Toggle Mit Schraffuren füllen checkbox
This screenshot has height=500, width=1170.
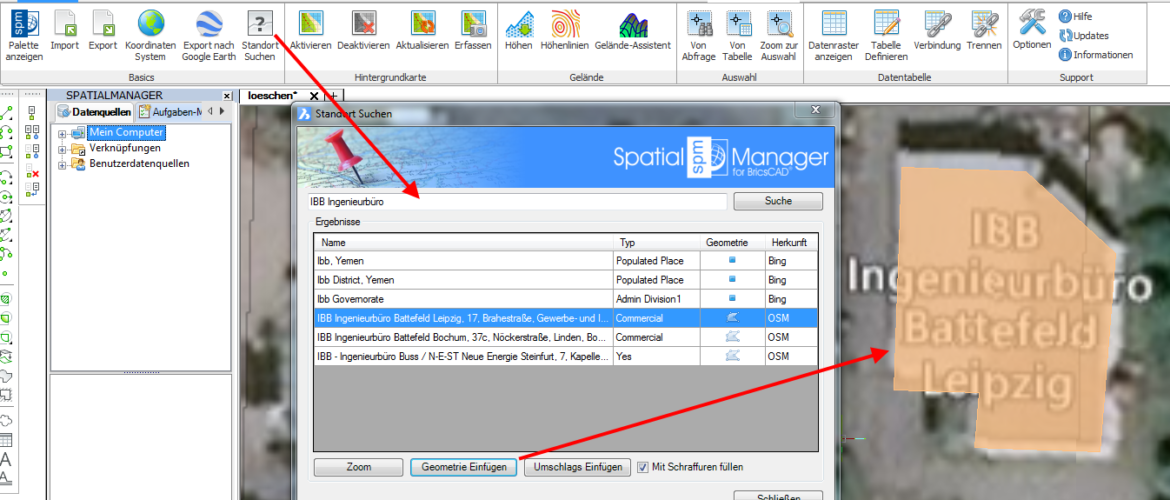(x=643, y=467)
